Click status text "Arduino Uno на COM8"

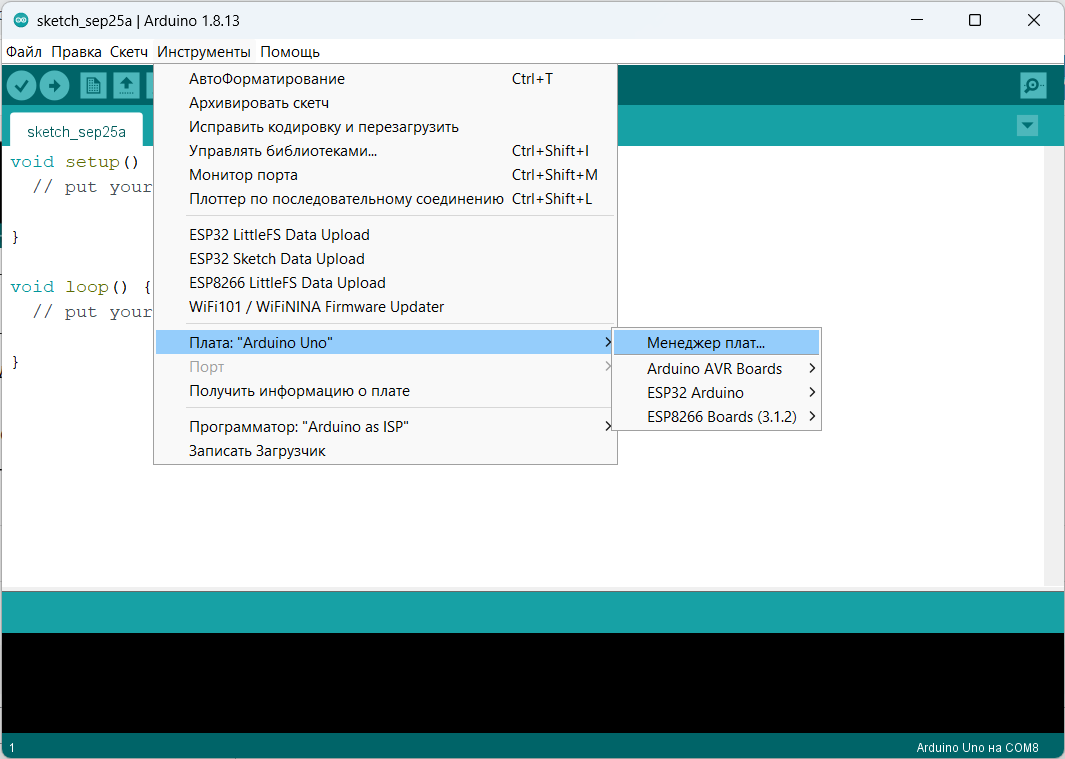pyautogui.click(x=977, y=747)
